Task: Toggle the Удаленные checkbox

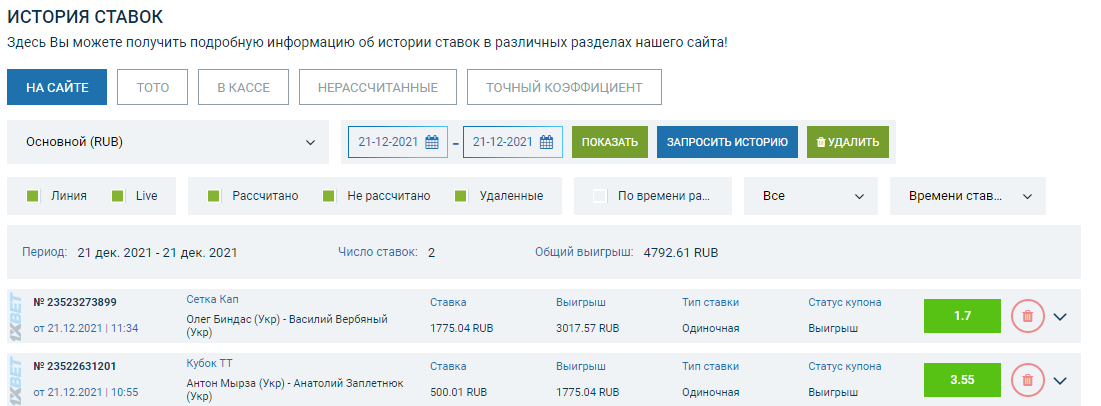Action: (461, 196)
